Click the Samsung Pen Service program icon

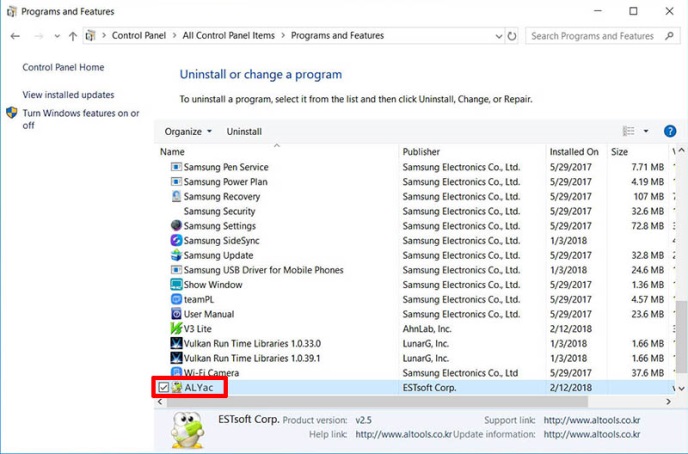coord(176,167)
